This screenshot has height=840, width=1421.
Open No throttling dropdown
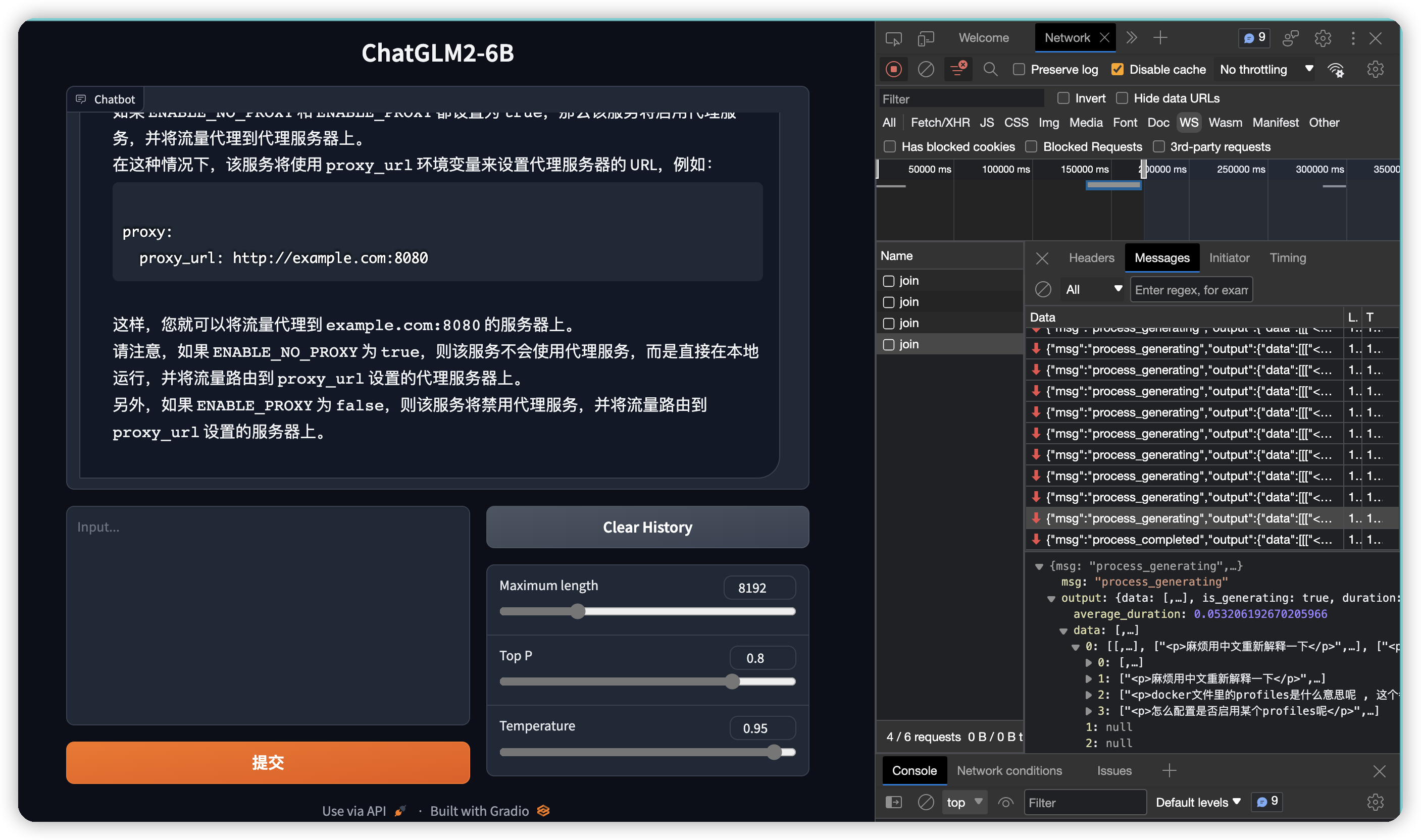coord(1266,70)
